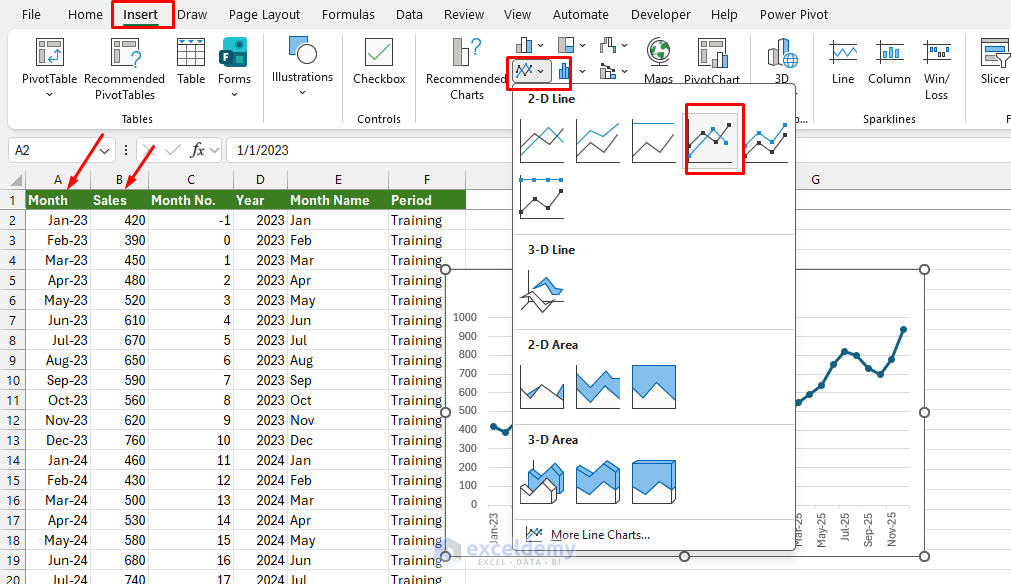Choose the 100% Stacked Line chart
This screenshot has width=1011, height=584.
click(653, 141)
